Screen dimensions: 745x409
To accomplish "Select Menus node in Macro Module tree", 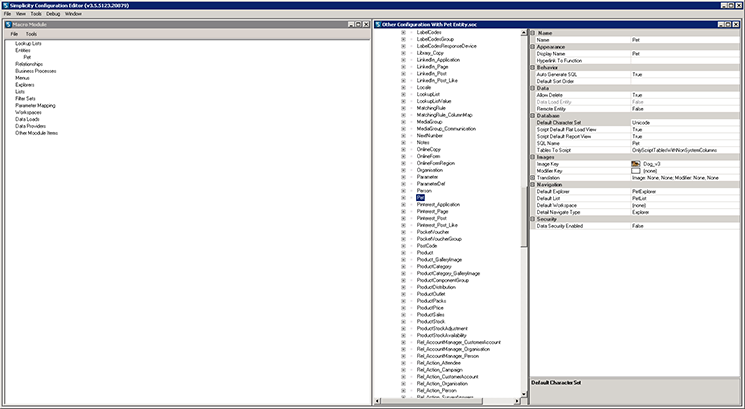I will [22, 78].
